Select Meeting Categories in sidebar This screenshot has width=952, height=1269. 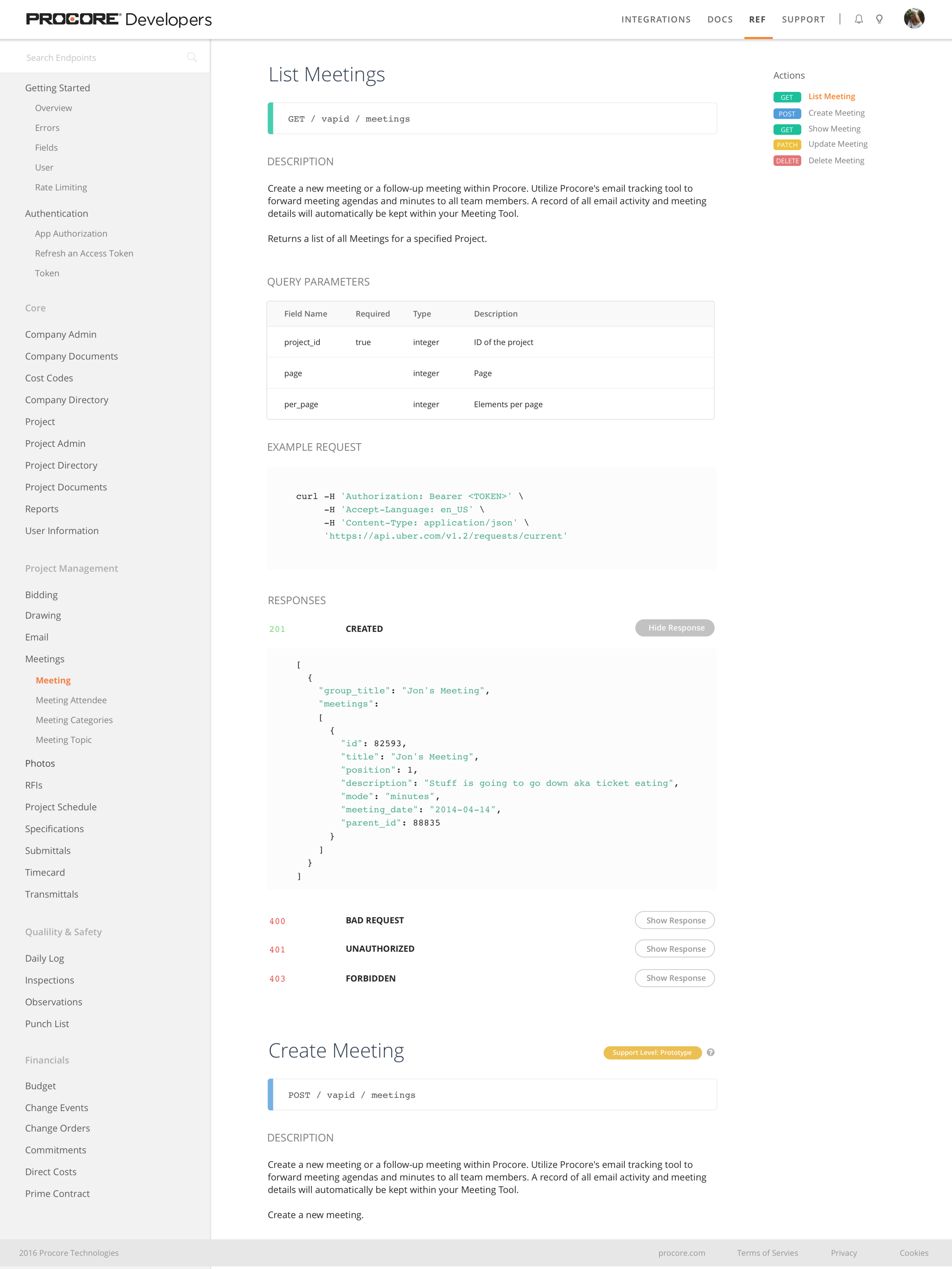(74, 720)
